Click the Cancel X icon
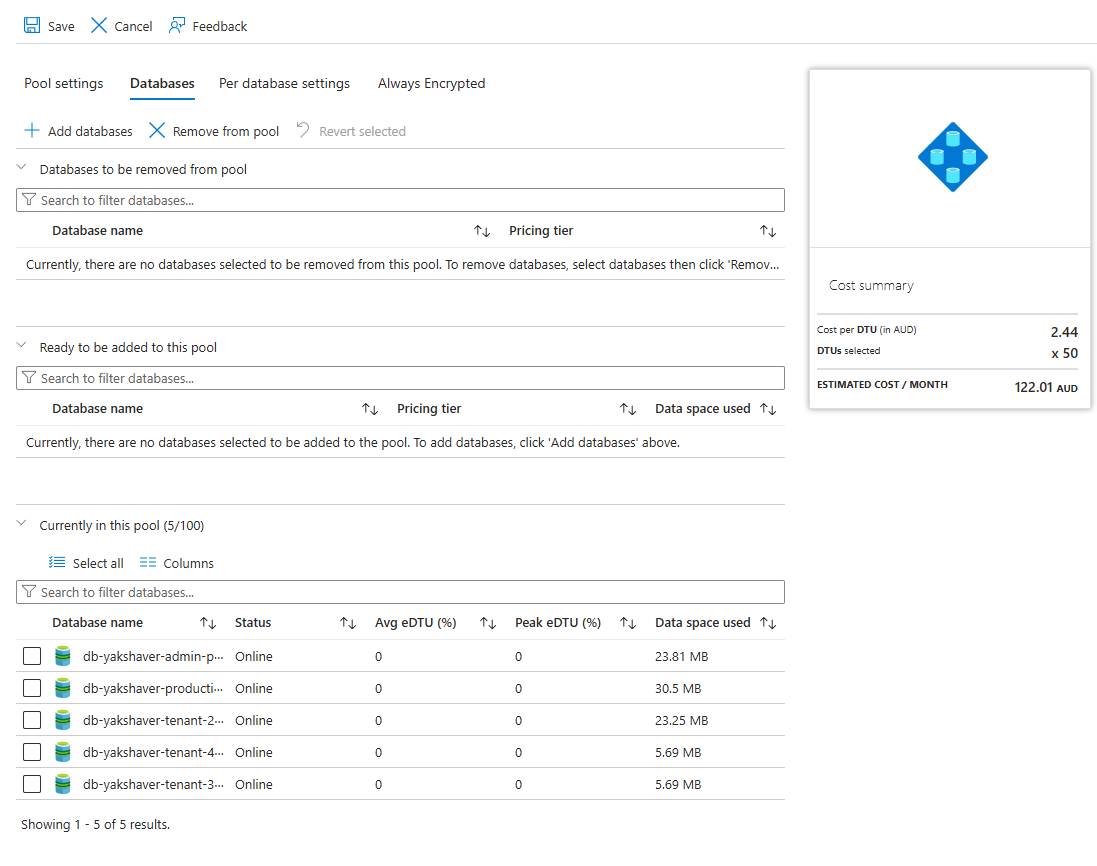 pyautogui.click(x=99, y=26)
